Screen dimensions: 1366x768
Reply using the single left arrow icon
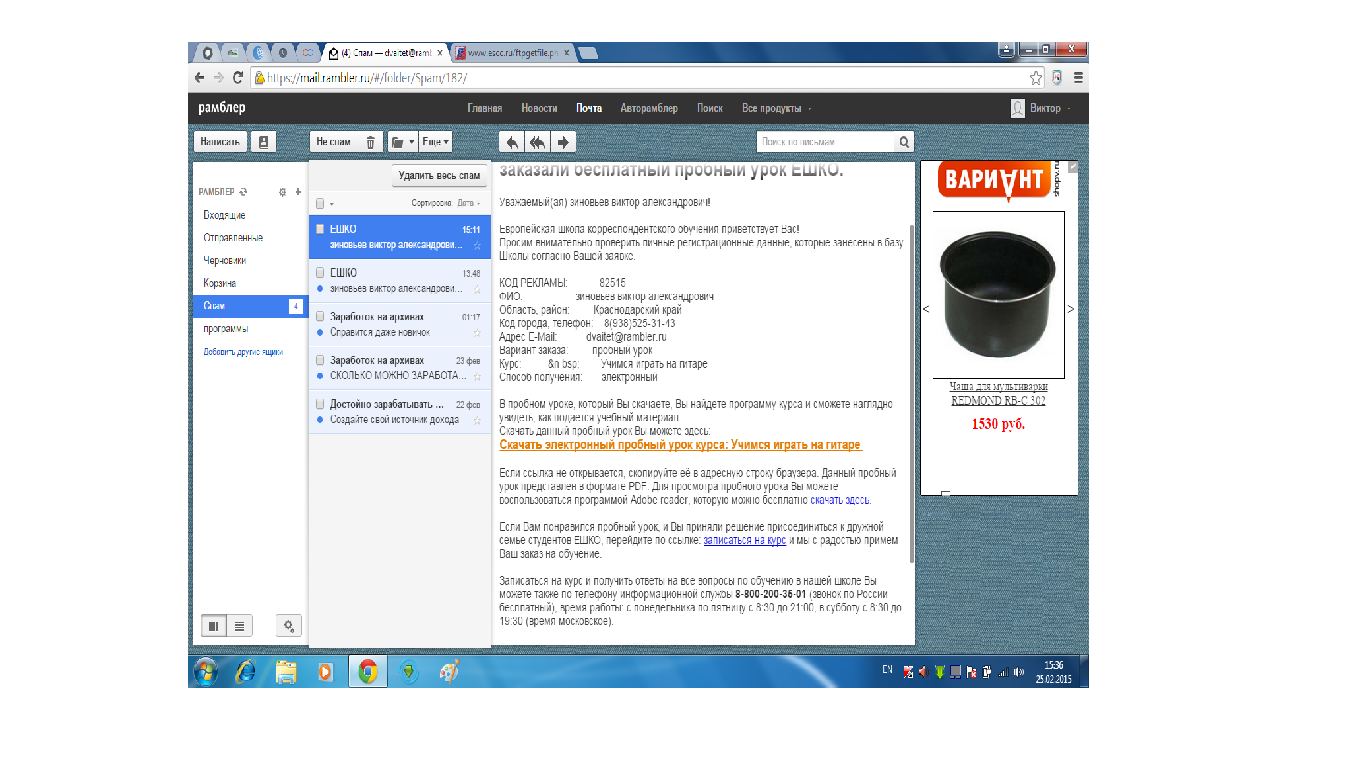512,142
